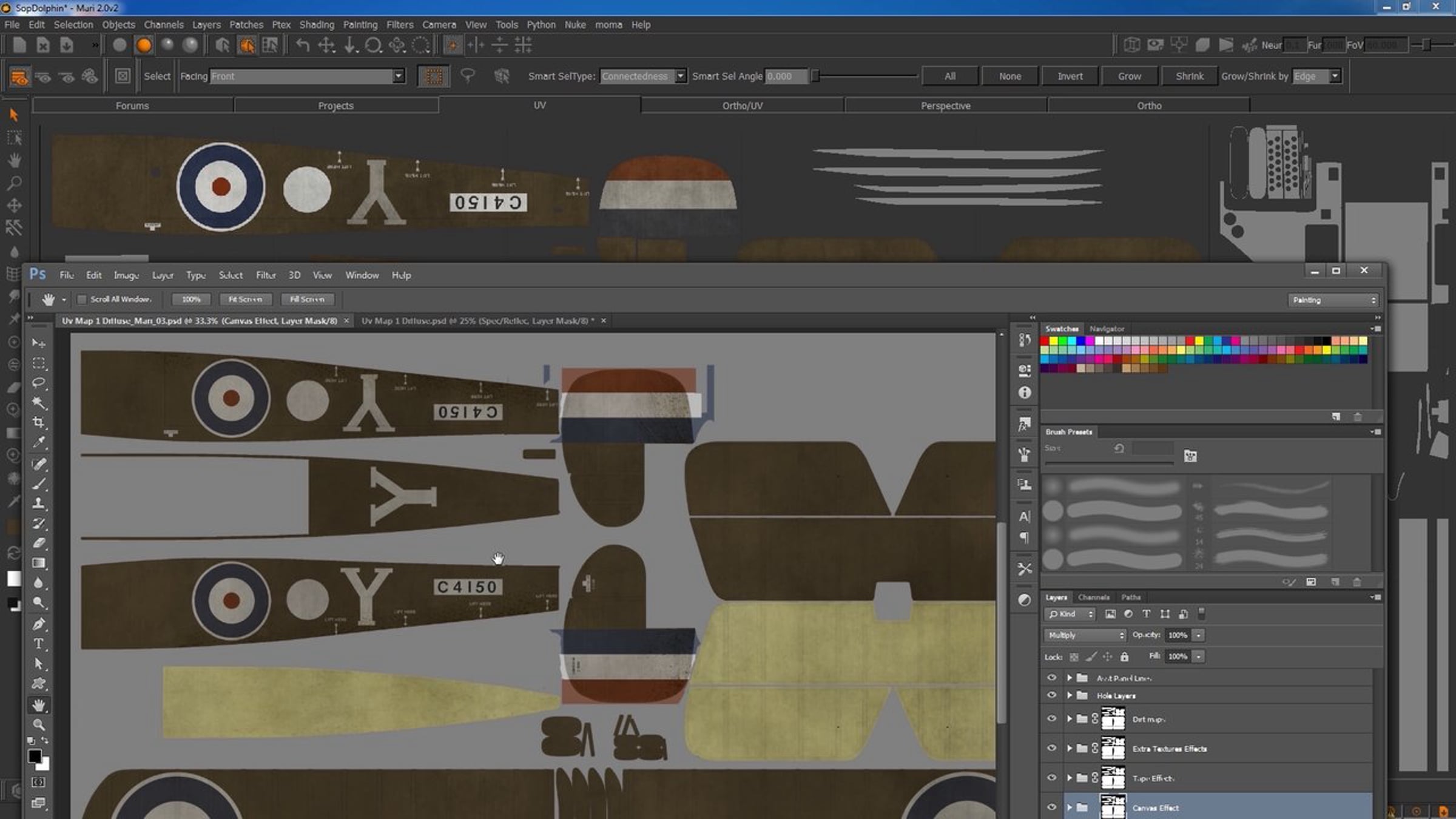The height and width of the screenshot is (819, 1456).
Task: Open the Multiply blend mode dropdown
Action: 1085,635
